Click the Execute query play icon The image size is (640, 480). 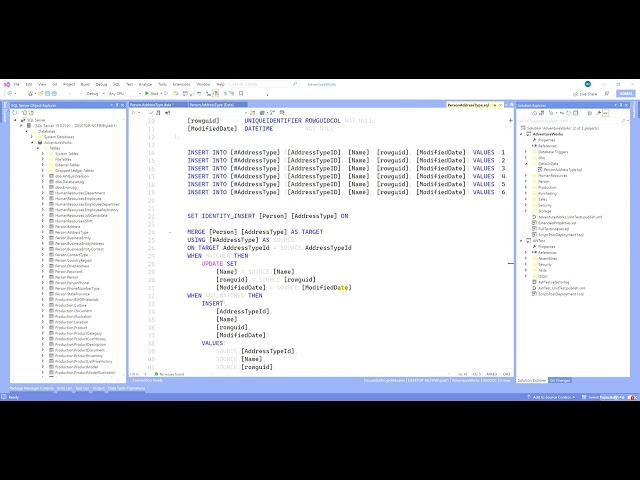[x=133, y=113]
